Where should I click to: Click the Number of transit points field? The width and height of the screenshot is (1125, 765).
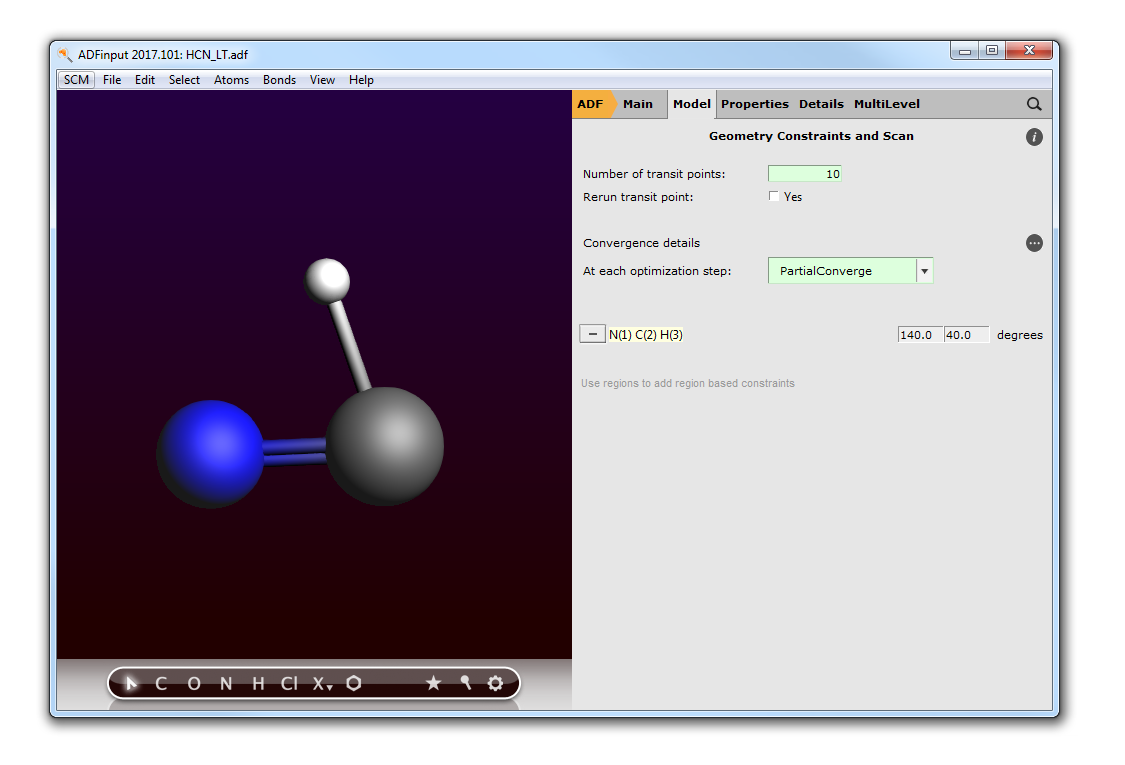coord(804,174)
